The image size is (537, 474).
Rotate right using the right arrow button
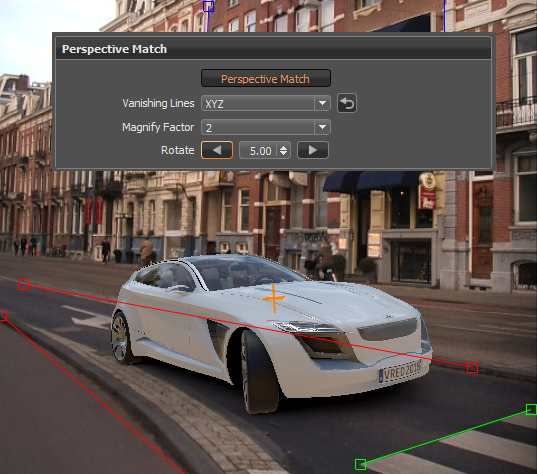313,150
